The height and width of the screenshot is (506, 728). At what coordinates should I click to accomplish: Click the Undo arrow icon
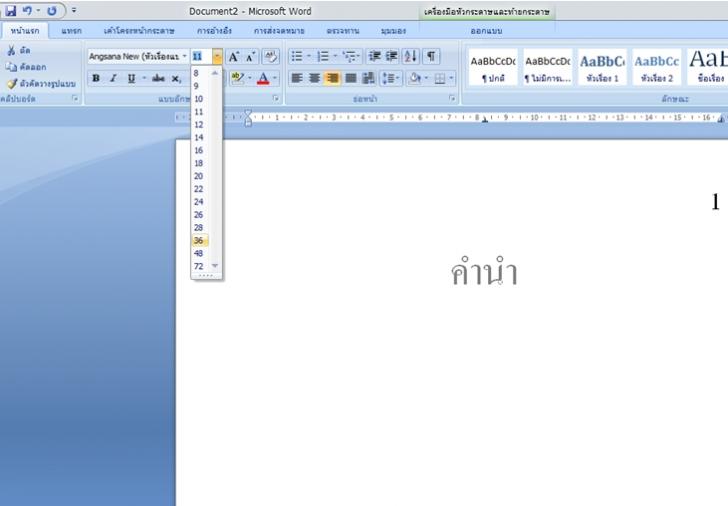click(28, 11)
